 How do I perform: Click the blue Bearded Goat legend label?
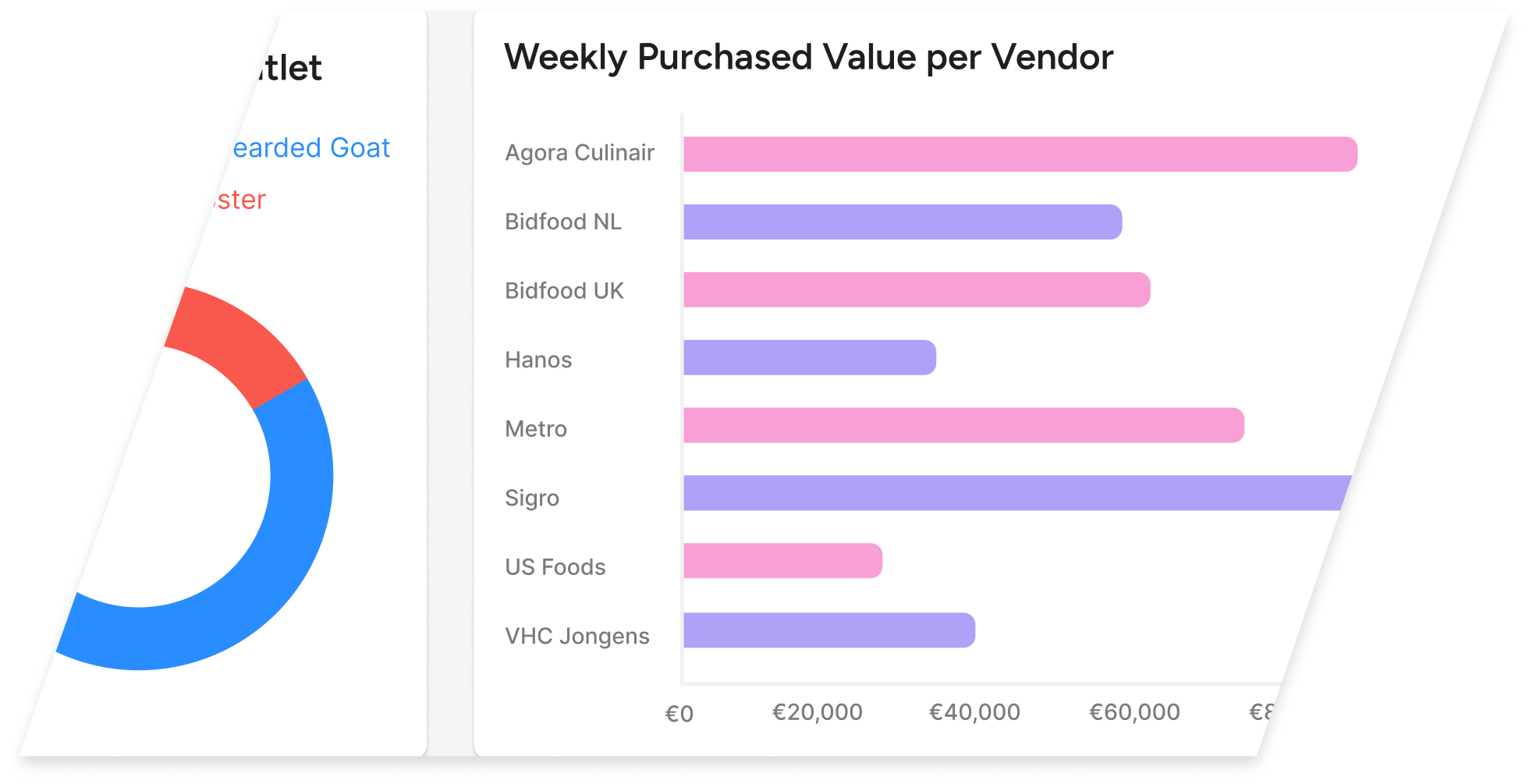click(x=310, y=148)
